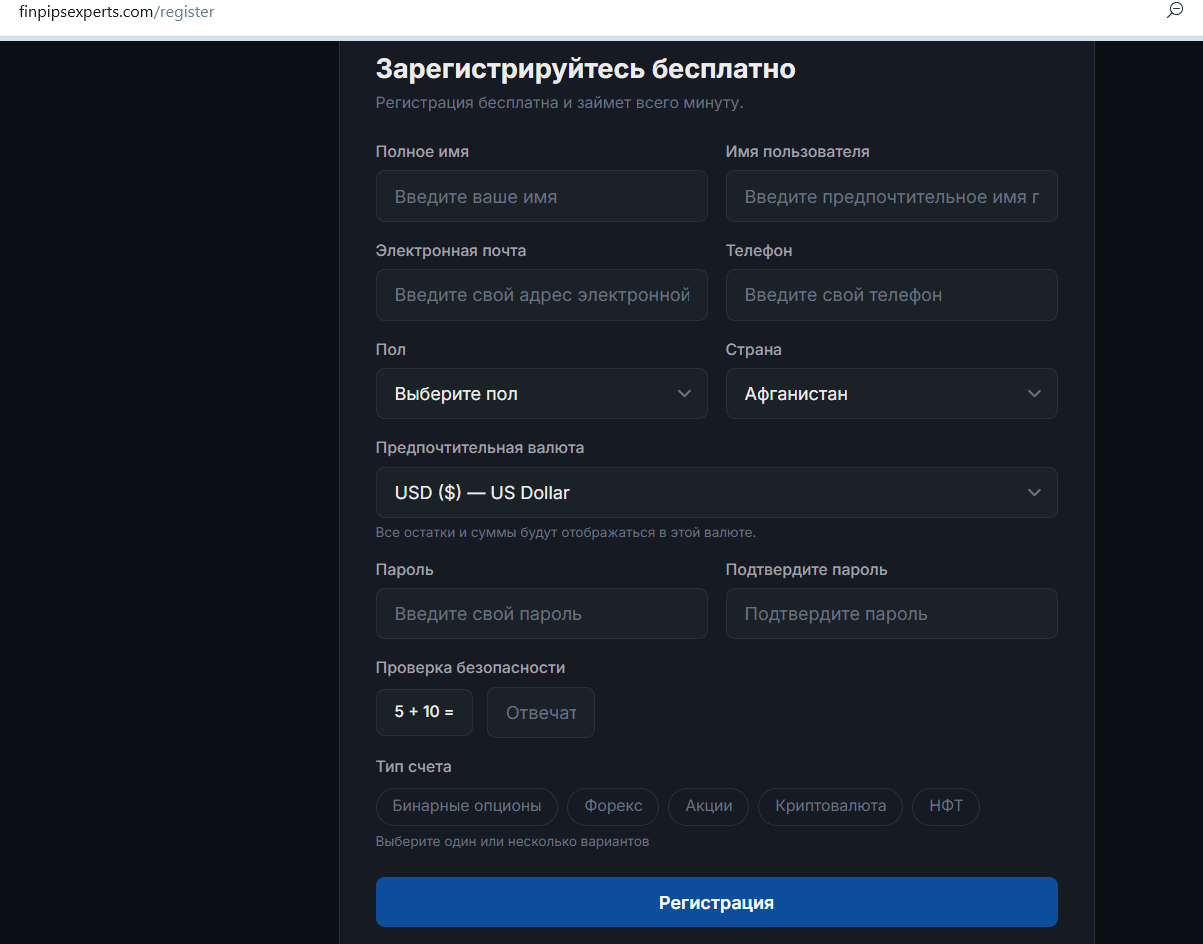Viewport: 1203px width, 944px height.
Task: Focus the Имя пользователя input field
Action: 891,196
